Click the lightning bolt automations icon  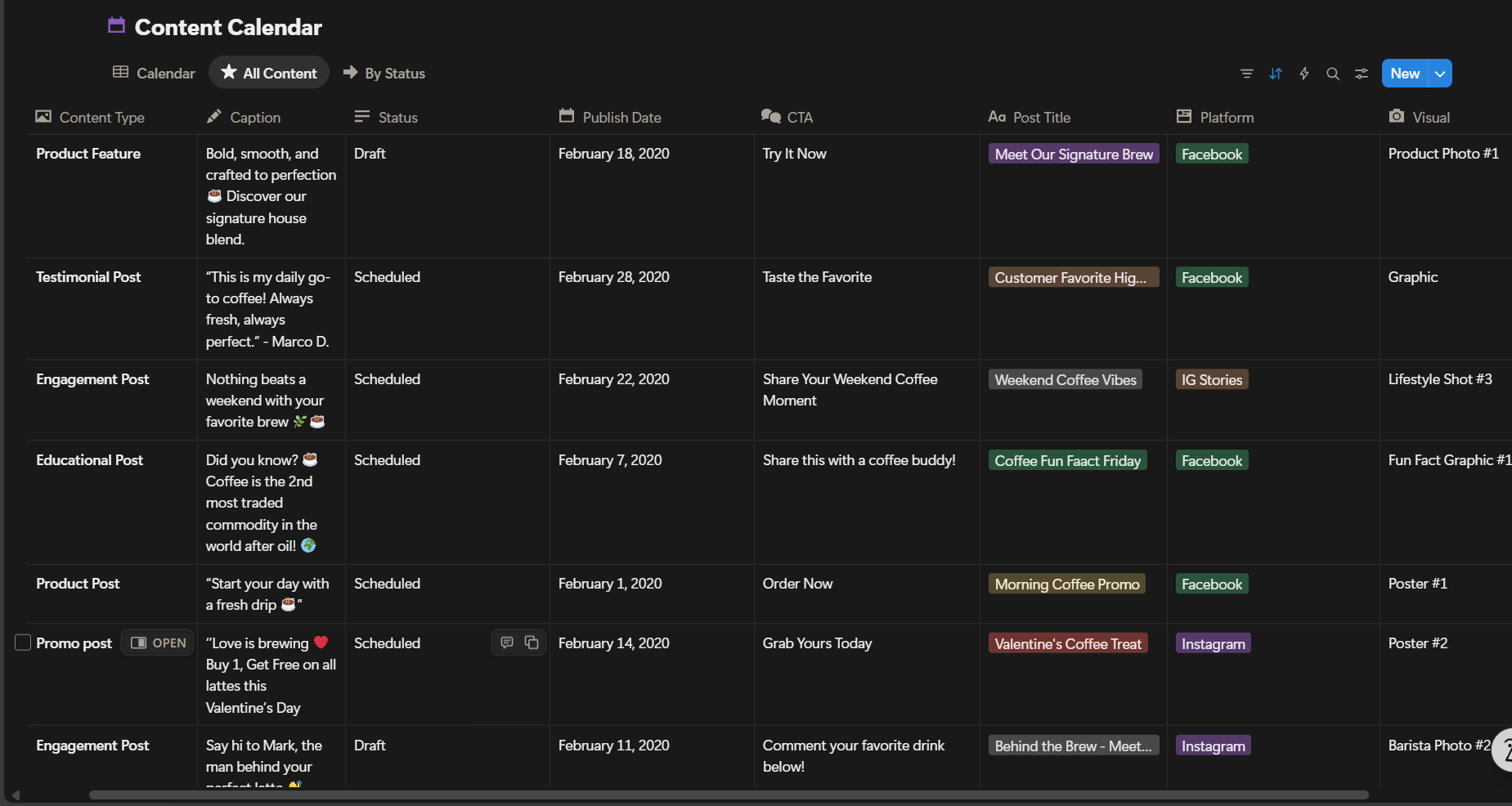[1304, 74]
